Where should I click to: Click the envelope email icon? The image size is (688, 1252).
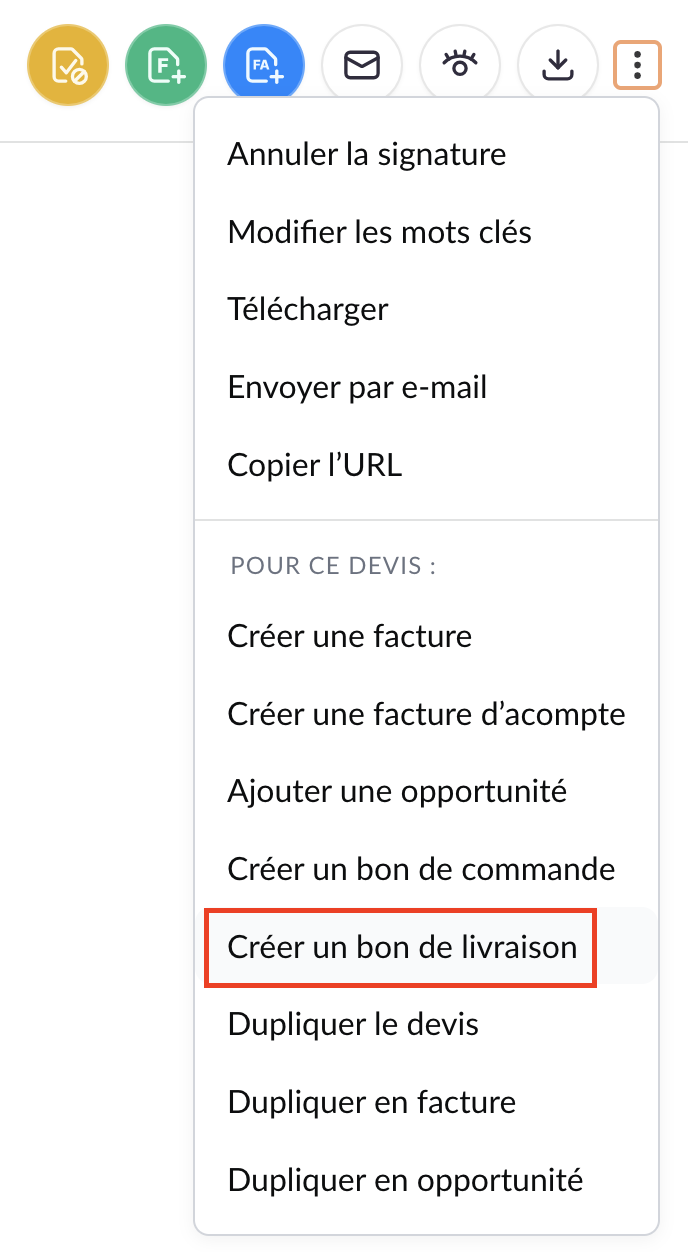(x=362, y=66)
